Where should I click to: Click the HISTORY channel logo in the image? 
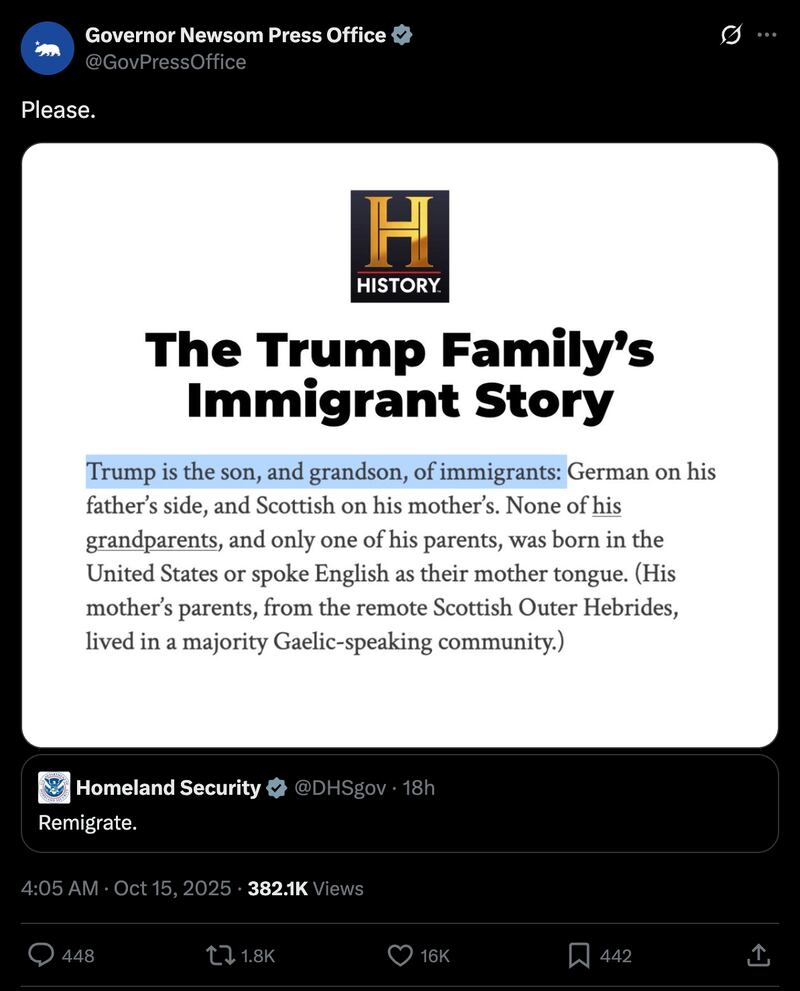(x=399, y=243)
